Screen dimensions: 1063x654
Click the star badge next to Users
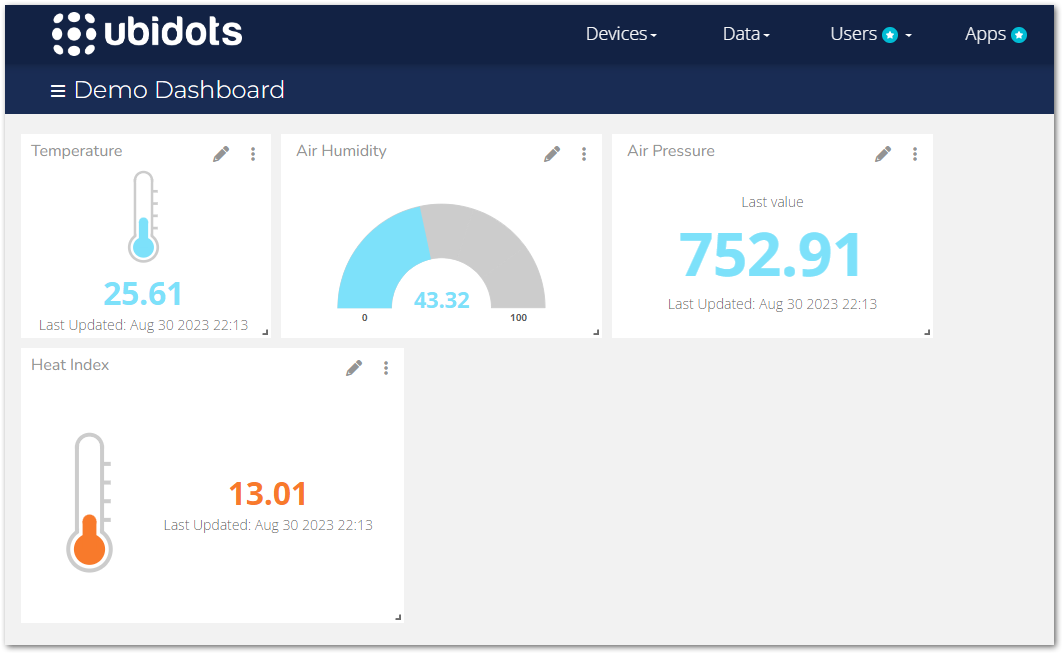[888, 33]
